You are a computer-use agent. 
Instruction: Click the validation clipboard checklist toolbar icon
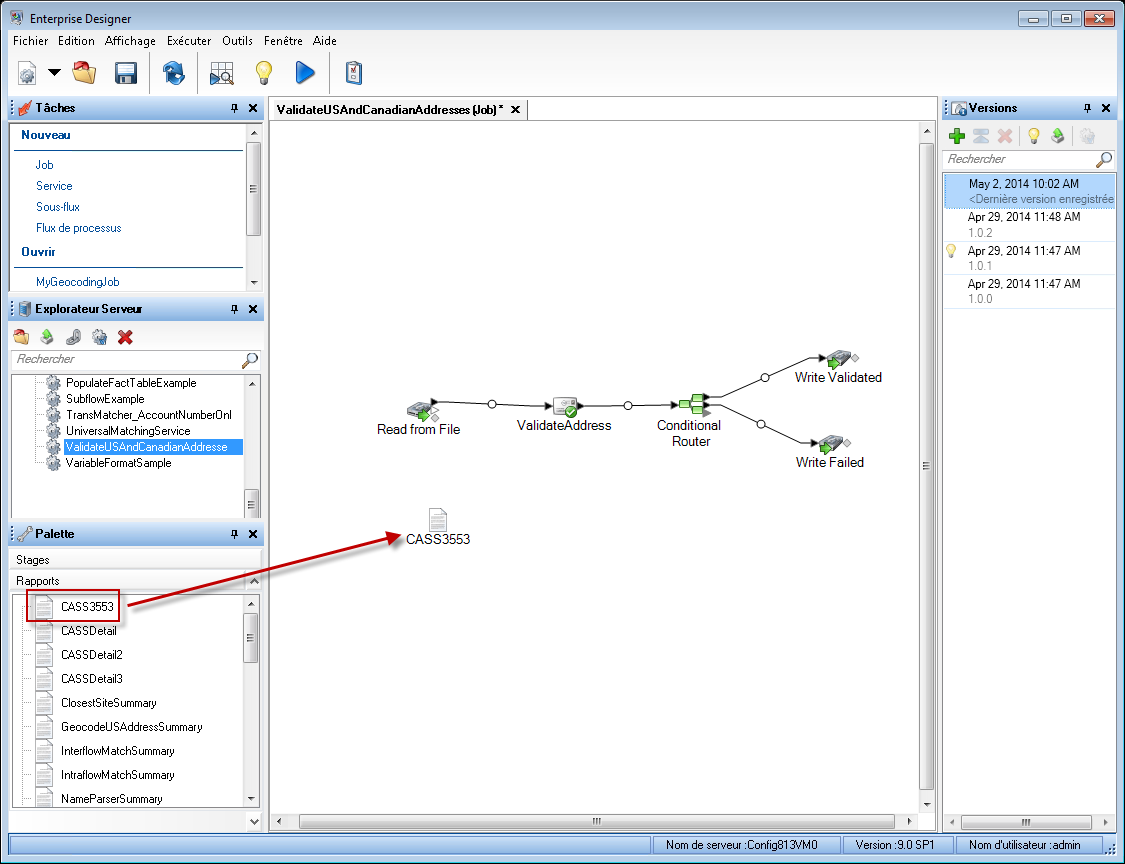click(353, 73)
